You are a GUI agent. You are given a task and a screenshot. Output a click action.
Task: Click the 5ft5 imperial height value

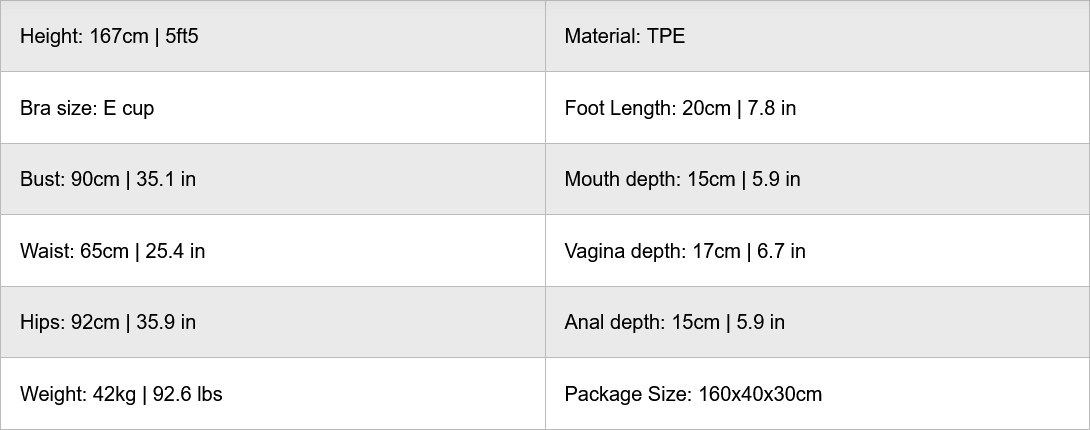coord(182,37)
